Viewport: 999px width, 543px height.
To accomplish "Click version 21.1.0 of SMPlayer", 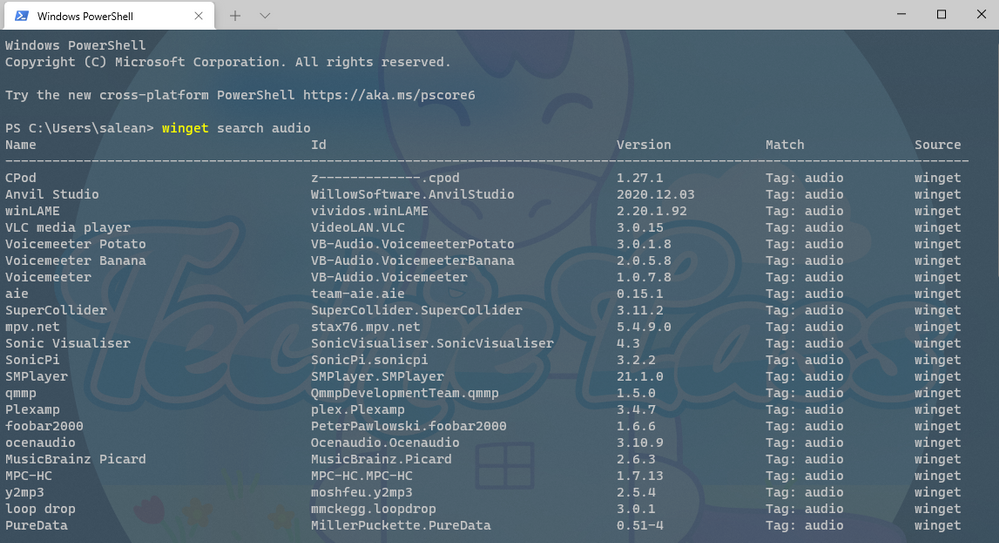I will point(640,377).
